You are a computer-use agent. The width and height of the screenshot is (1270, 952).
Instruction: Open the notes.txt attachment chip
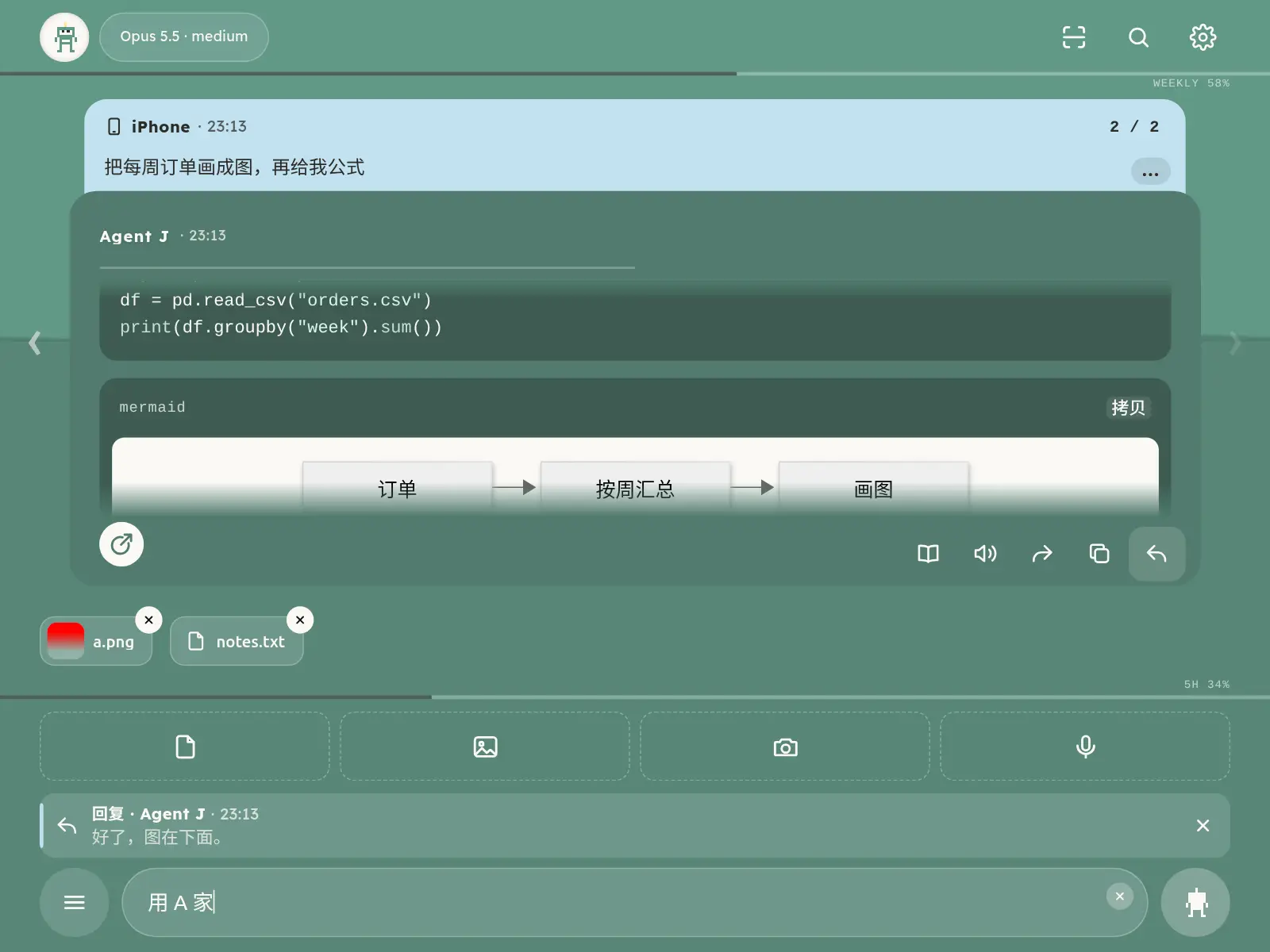click(x=237, y=641)
